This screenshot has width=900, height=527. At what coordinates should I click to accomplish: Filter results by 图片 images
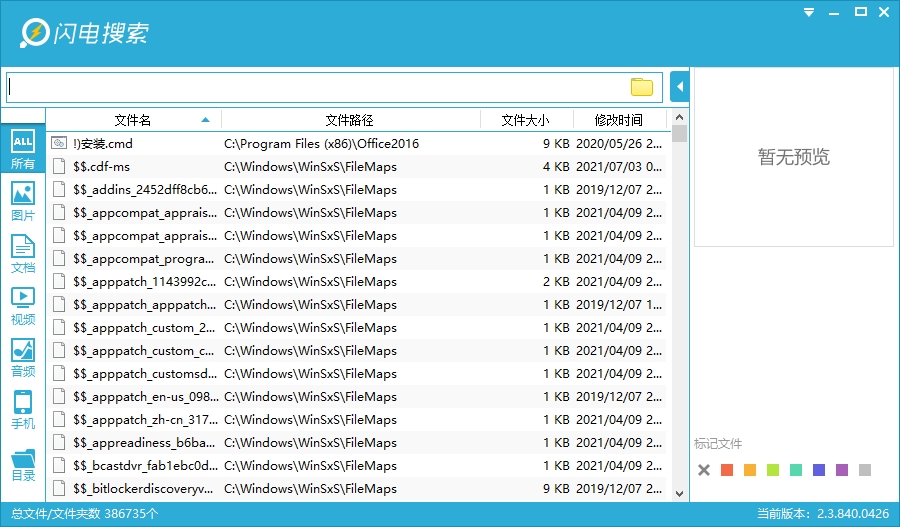(22, 201)
